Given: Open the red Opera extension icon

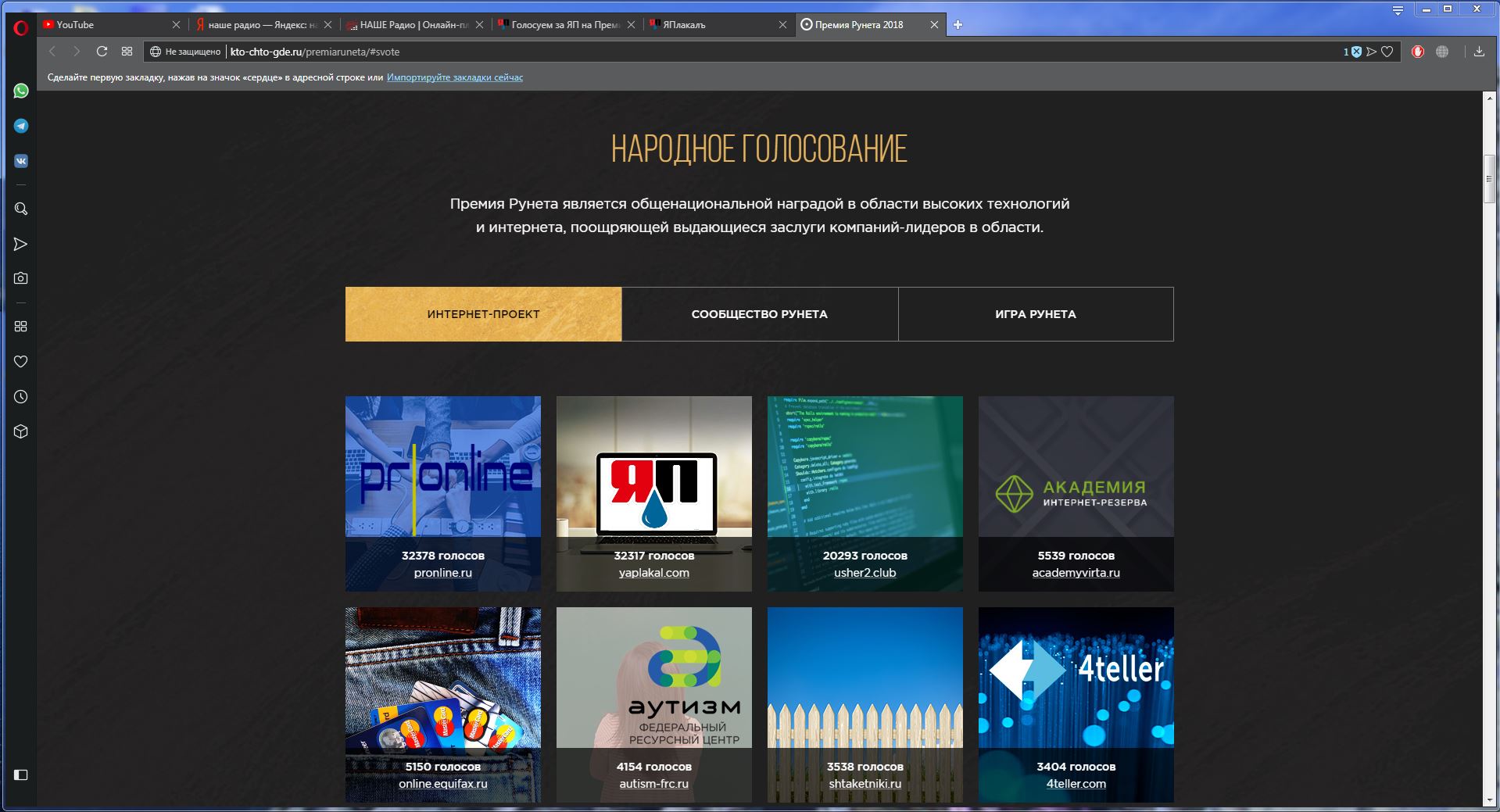Looking at the screenshot, I should (1418, 52).
